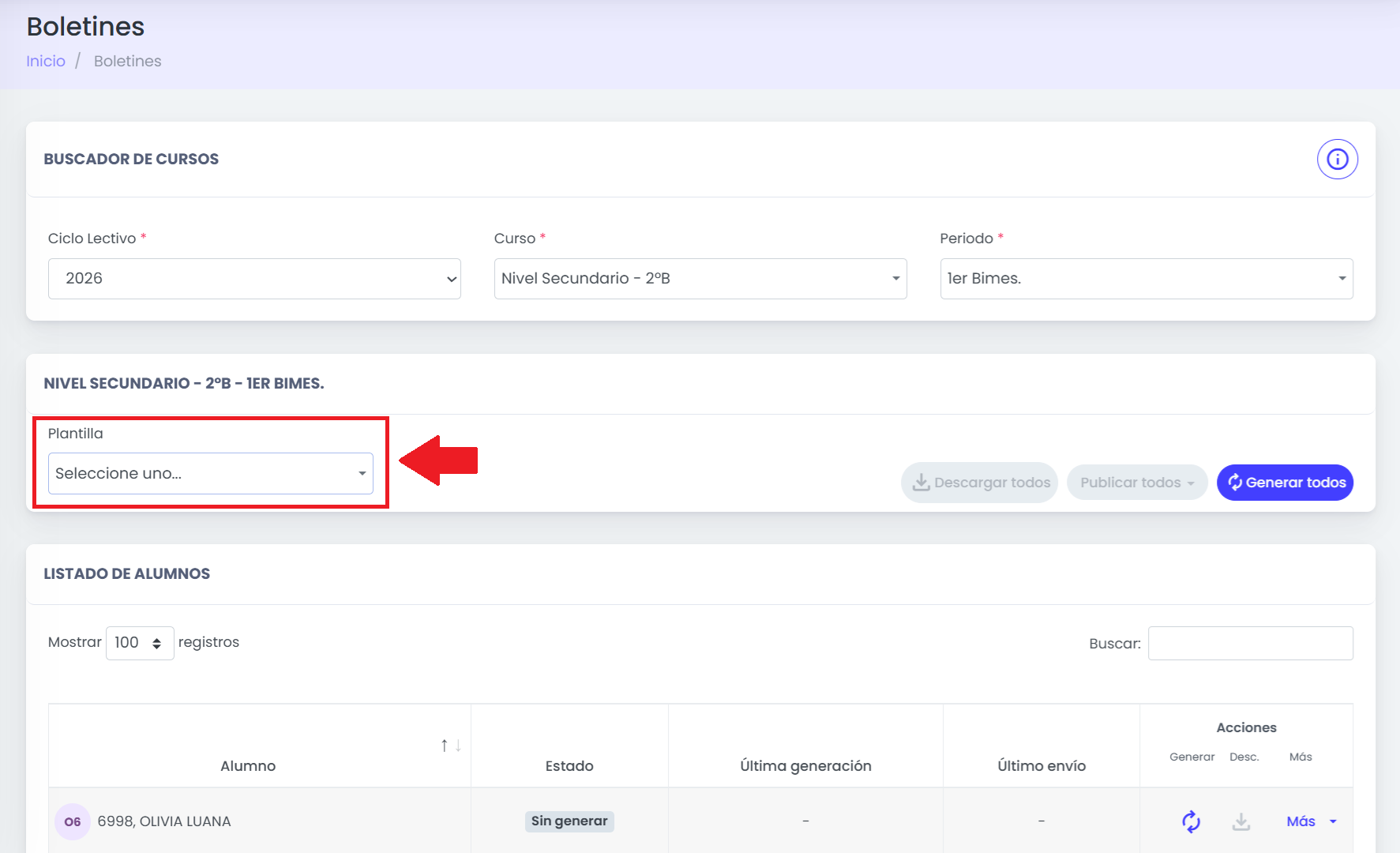Sort the Alumno column with the arrows

click(451, 746)
